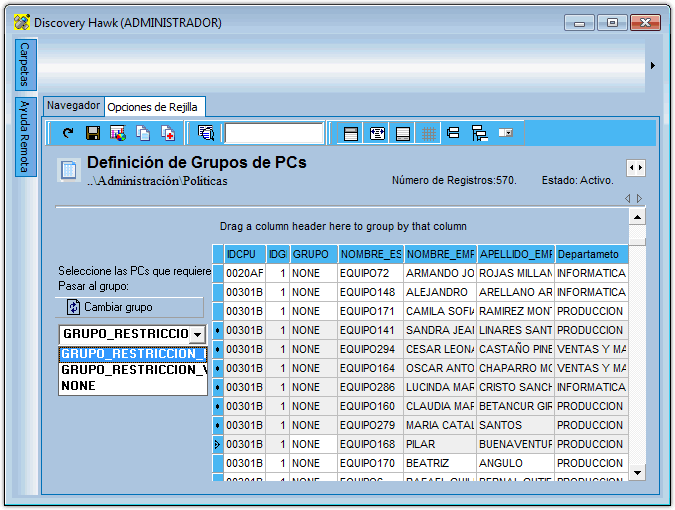Click the grid scrollbar down arrow
Screen dimensions: 675x510
tap(637, 473)
